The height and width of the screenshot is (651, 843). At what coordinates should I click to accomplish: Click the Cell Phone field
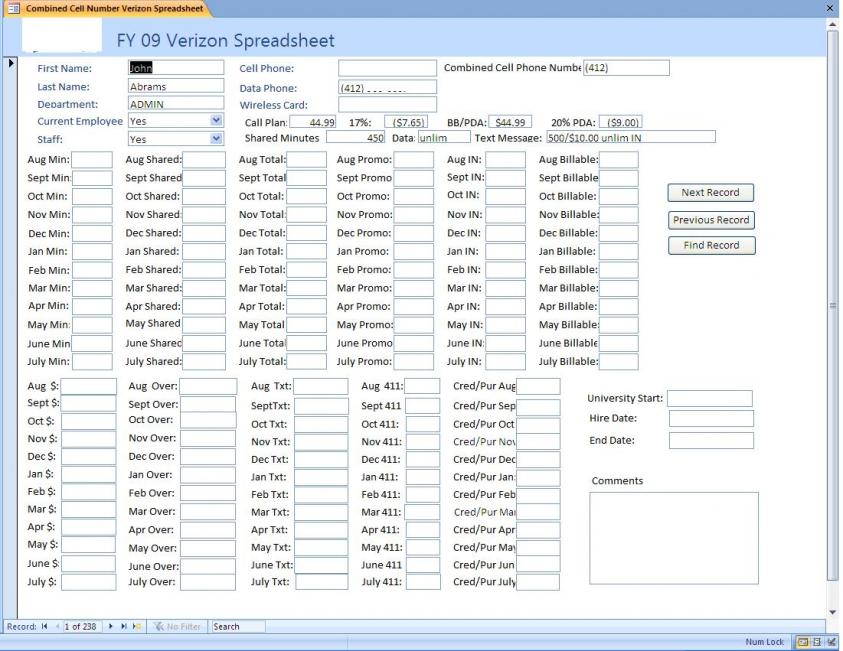pos(387,68)
